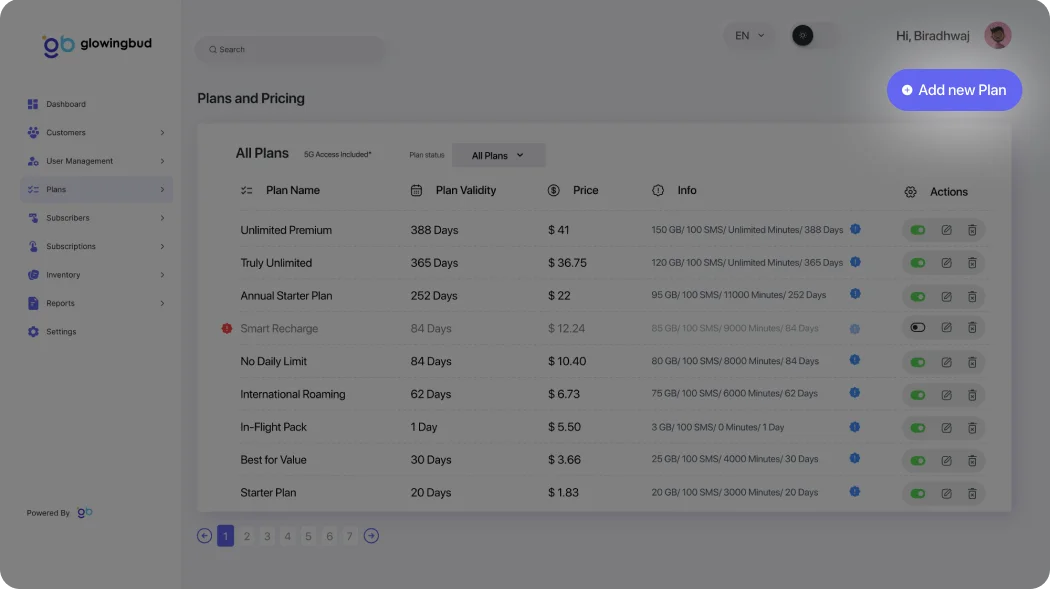
Task: Click the user profile avatar
Action: [x=997, y=36]
